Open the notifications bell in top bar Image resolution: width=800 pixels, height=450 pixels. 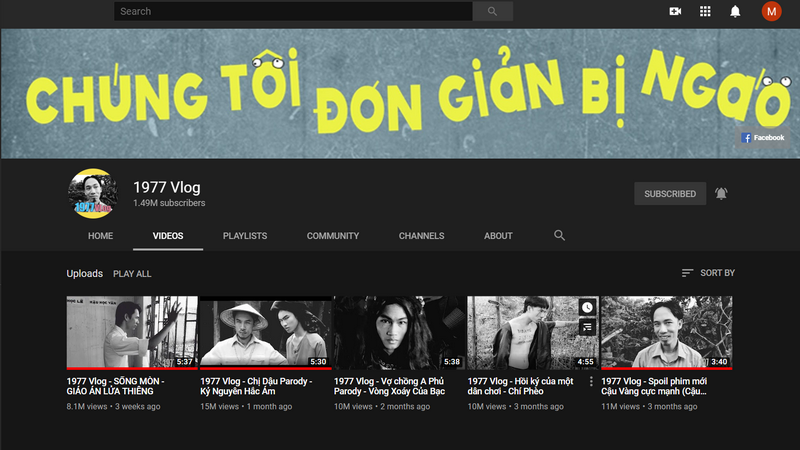tap(735, 11)
